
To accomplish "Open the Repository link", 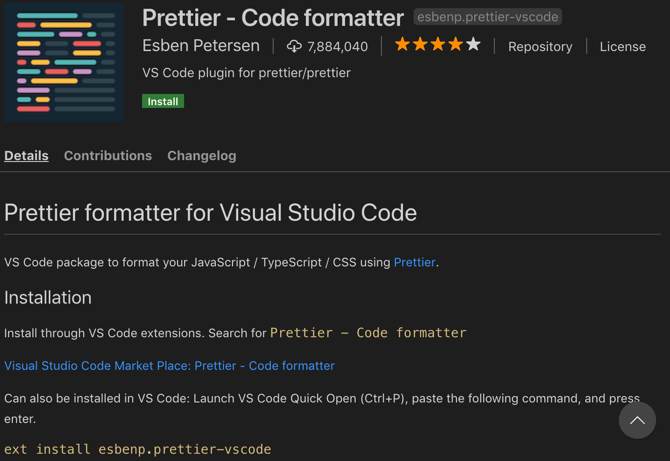I will pos(541,46).
